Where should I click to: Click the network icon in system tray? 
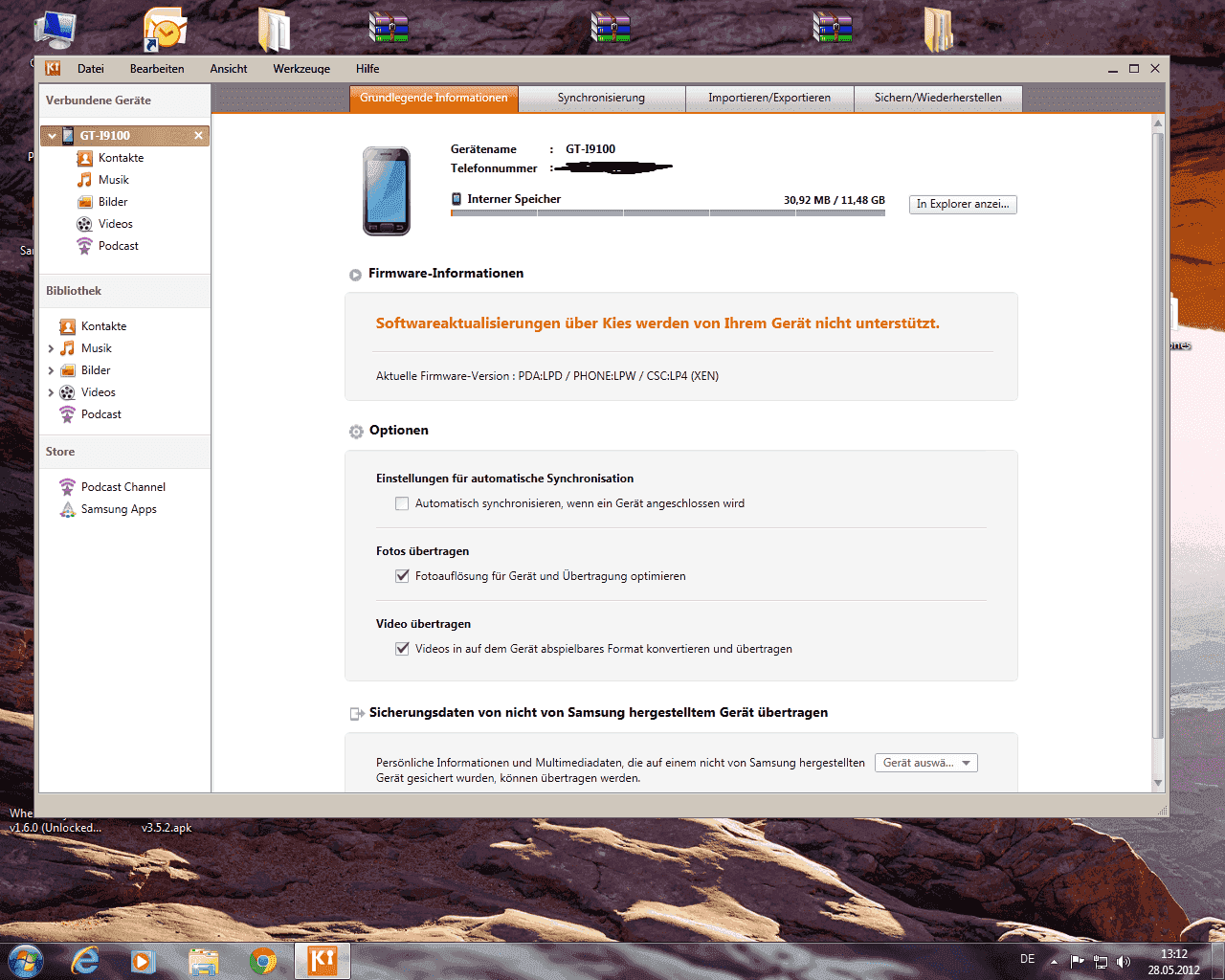click(x=1101, y=962)
